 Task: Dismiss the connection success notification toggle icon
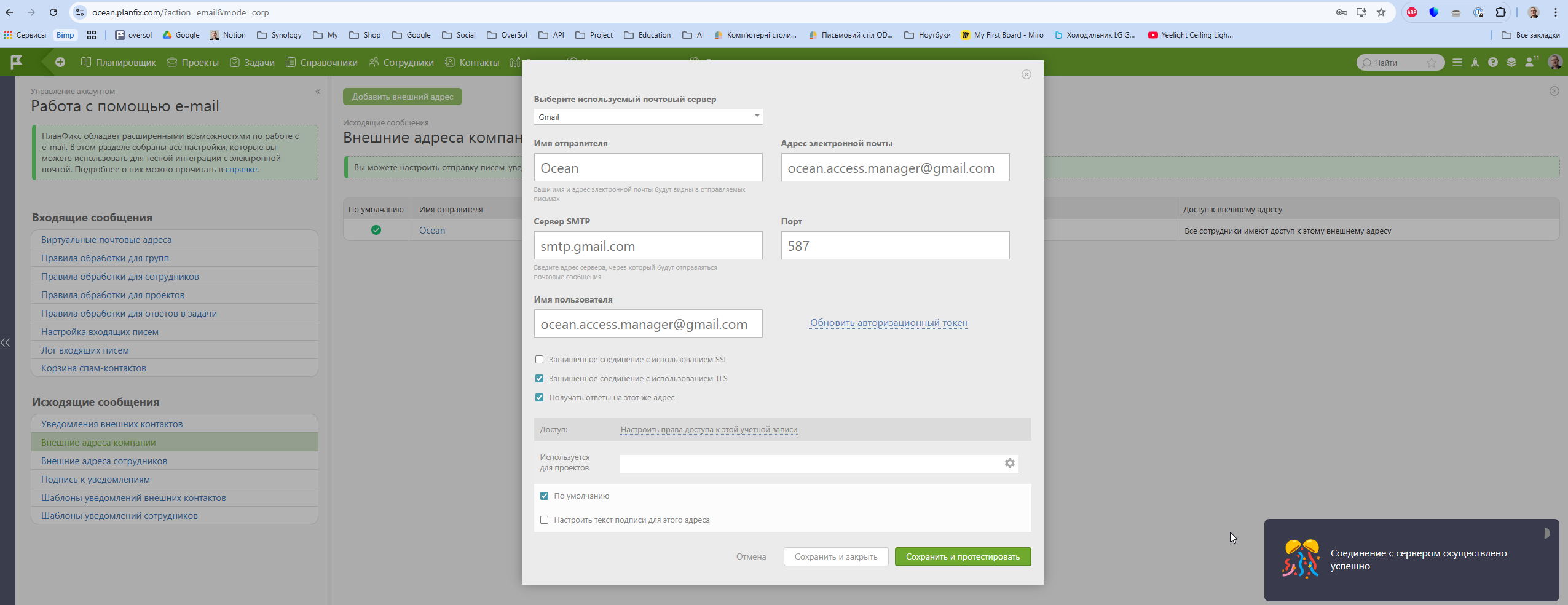(1546, 533)
